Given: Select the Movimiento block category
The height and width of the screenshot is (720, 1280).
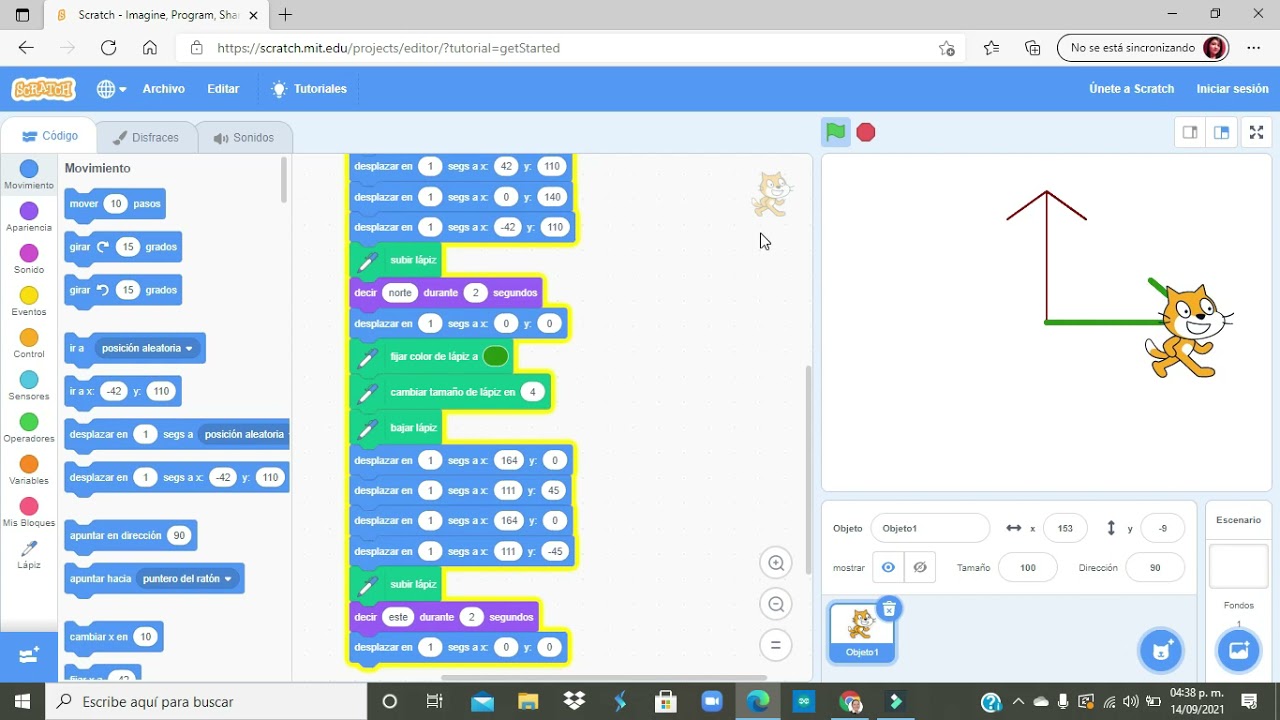Looking at the screenshot, I should tap(29, 175).
